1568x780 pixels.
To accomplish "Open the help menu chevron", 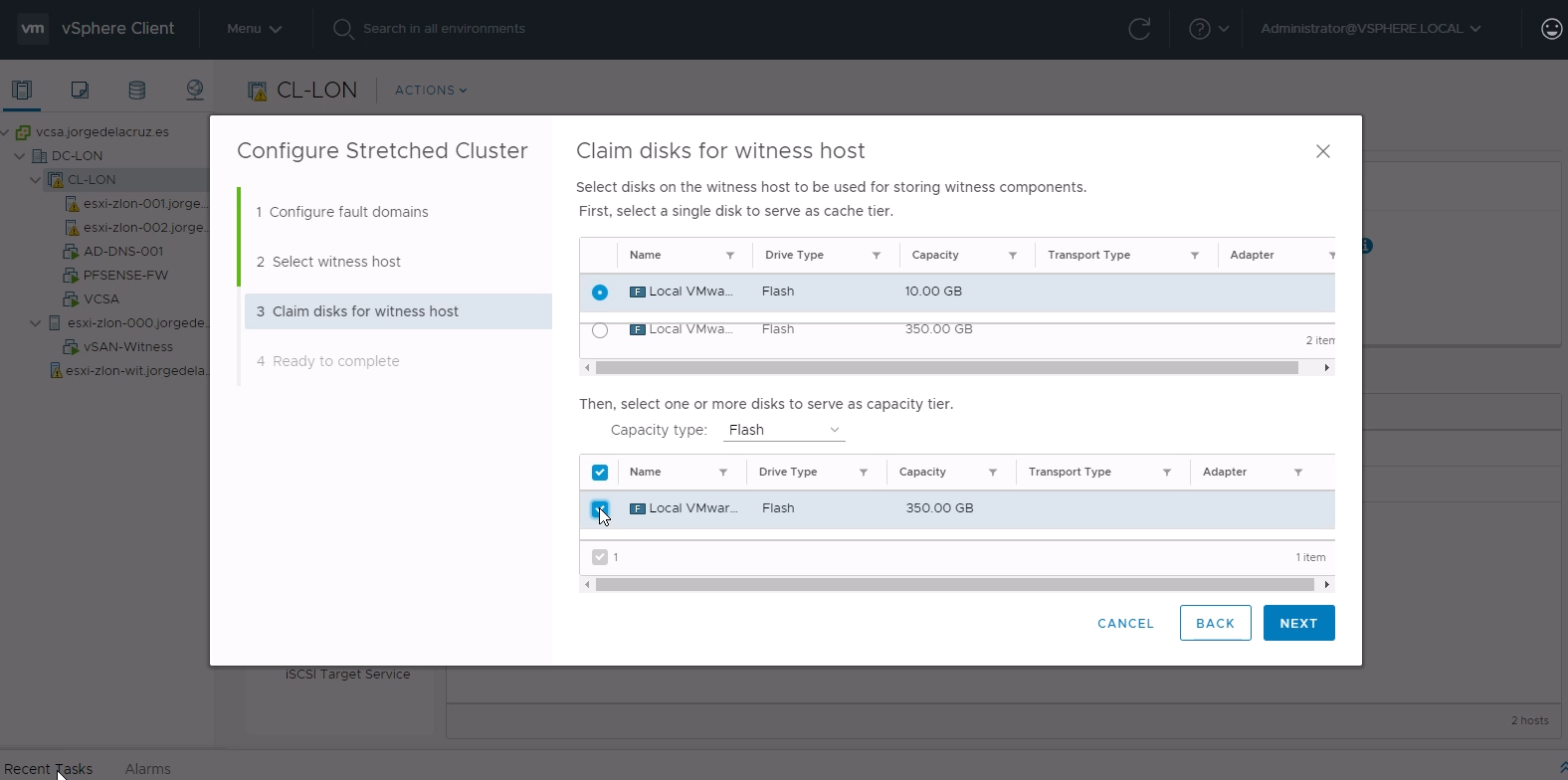I will pos(1224,29).
